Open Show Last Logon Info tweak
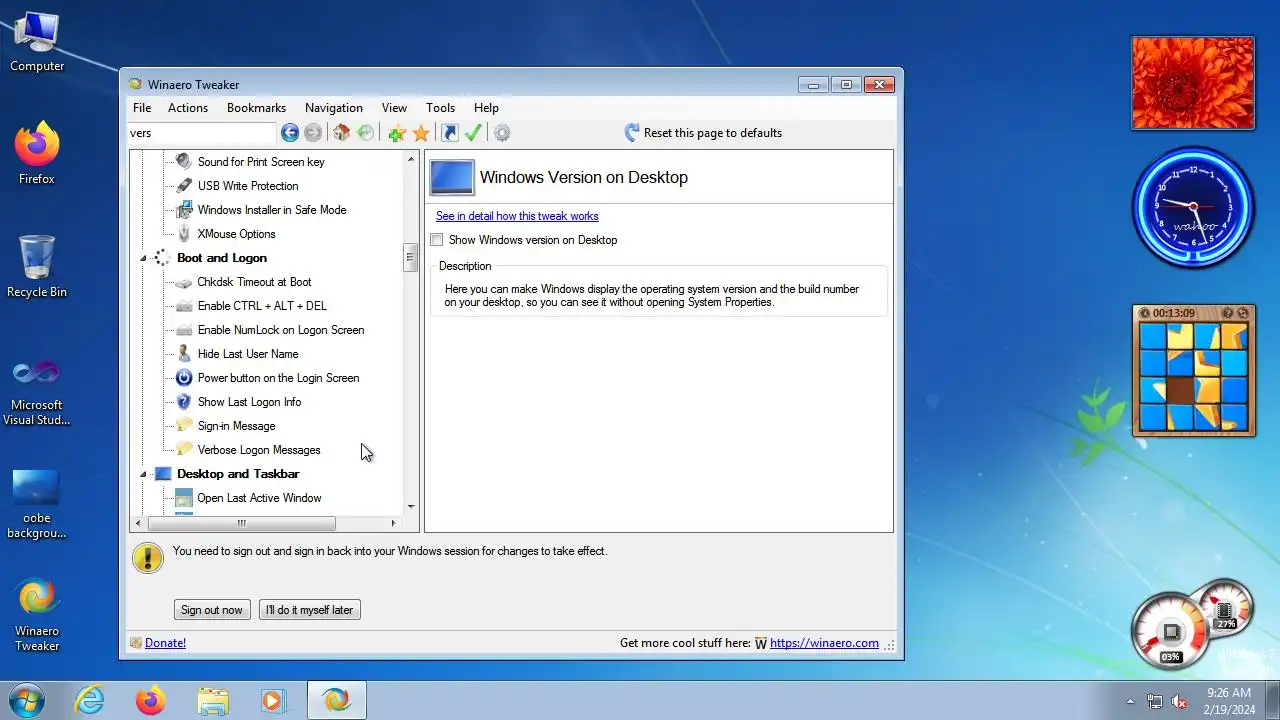1280x720 pixels. (x=249, y=402)
